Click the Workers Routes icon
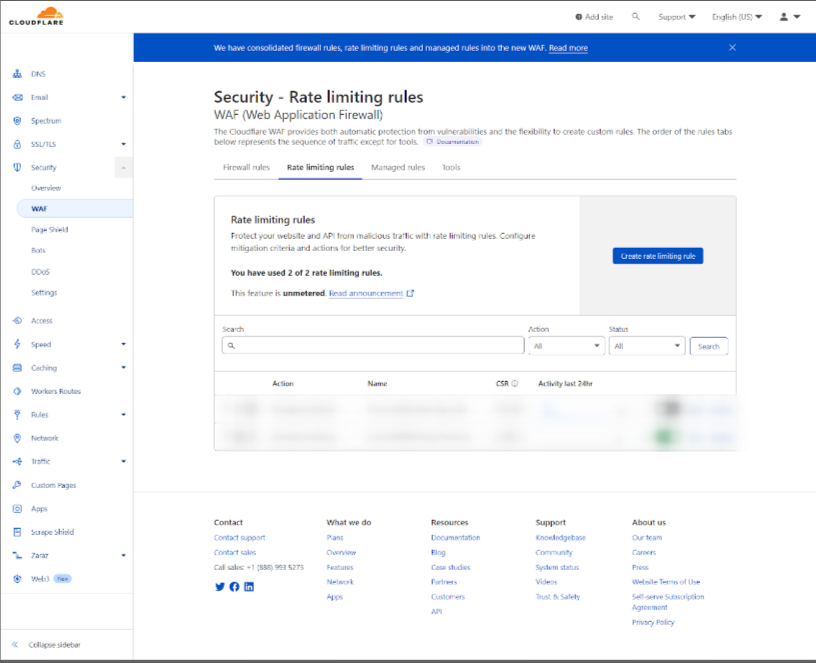Viewport: 816px width, 663px height. [17, 391]
